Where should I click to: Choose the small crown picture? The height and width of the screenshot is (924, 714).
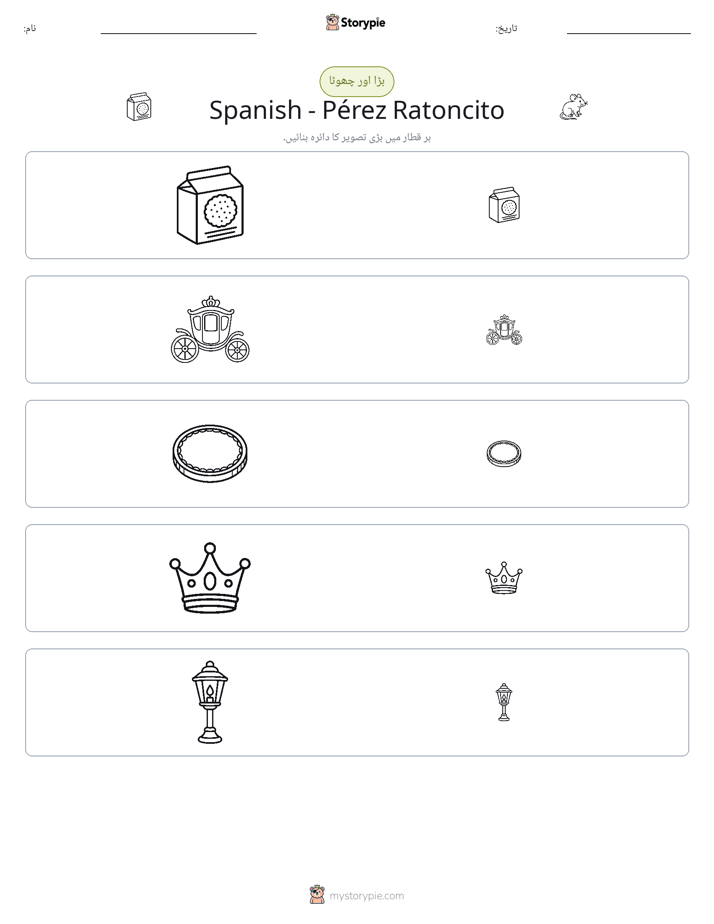pyautogui.click(x=504, y=578)
